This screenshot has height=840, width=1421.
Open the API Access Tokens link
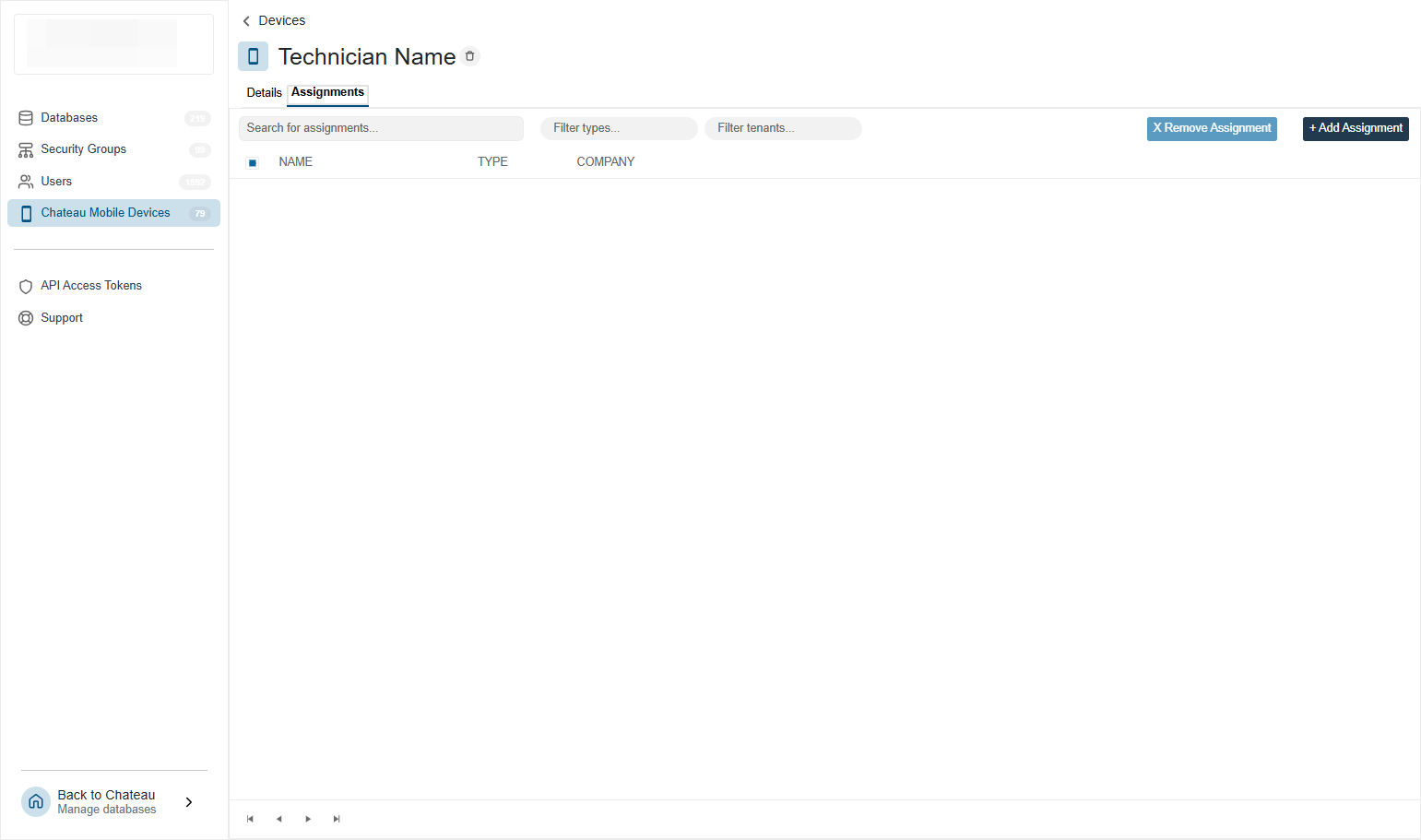91,286
